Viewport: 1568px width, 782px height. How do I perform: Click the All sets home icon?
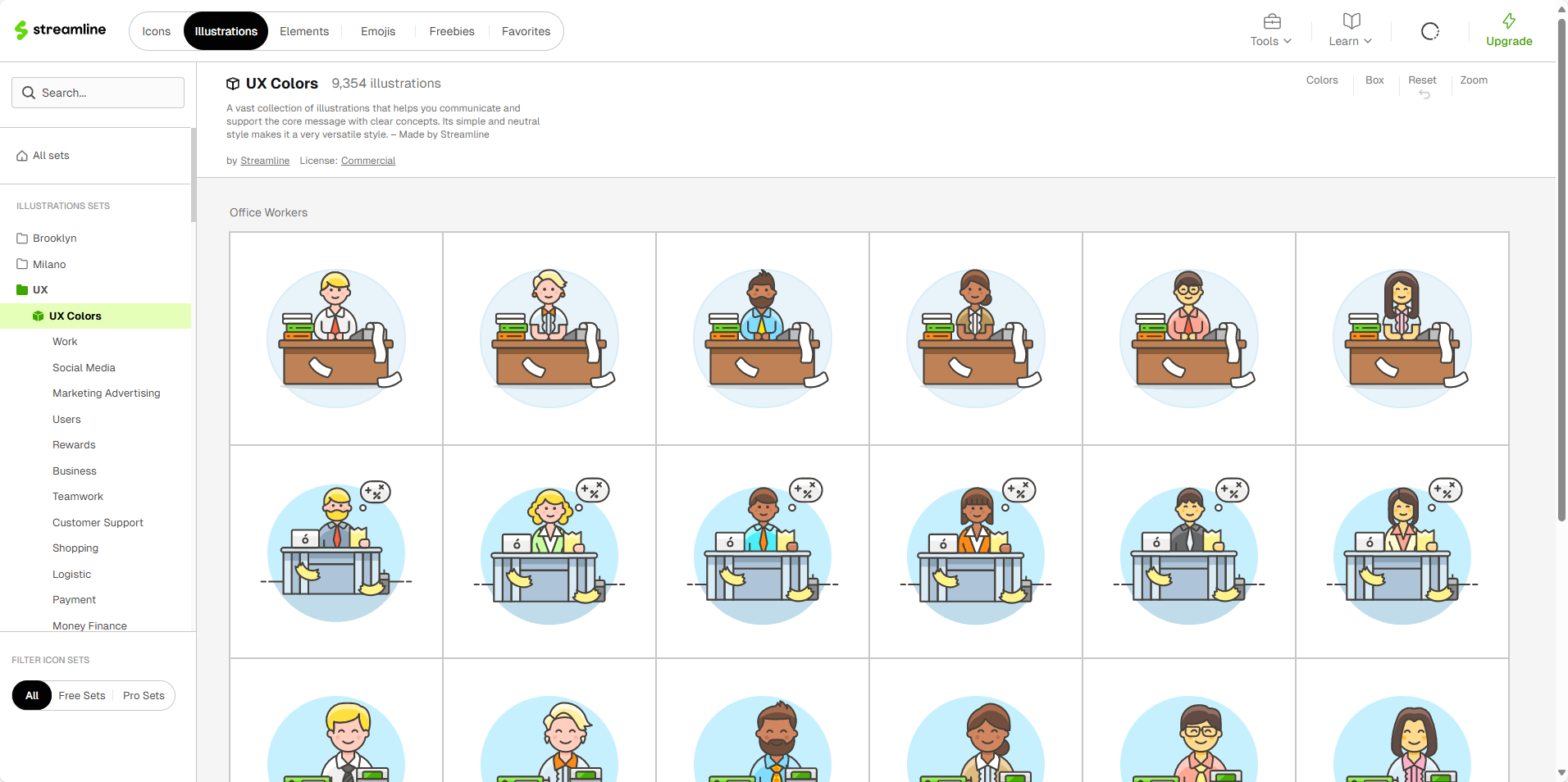[22, 156]
